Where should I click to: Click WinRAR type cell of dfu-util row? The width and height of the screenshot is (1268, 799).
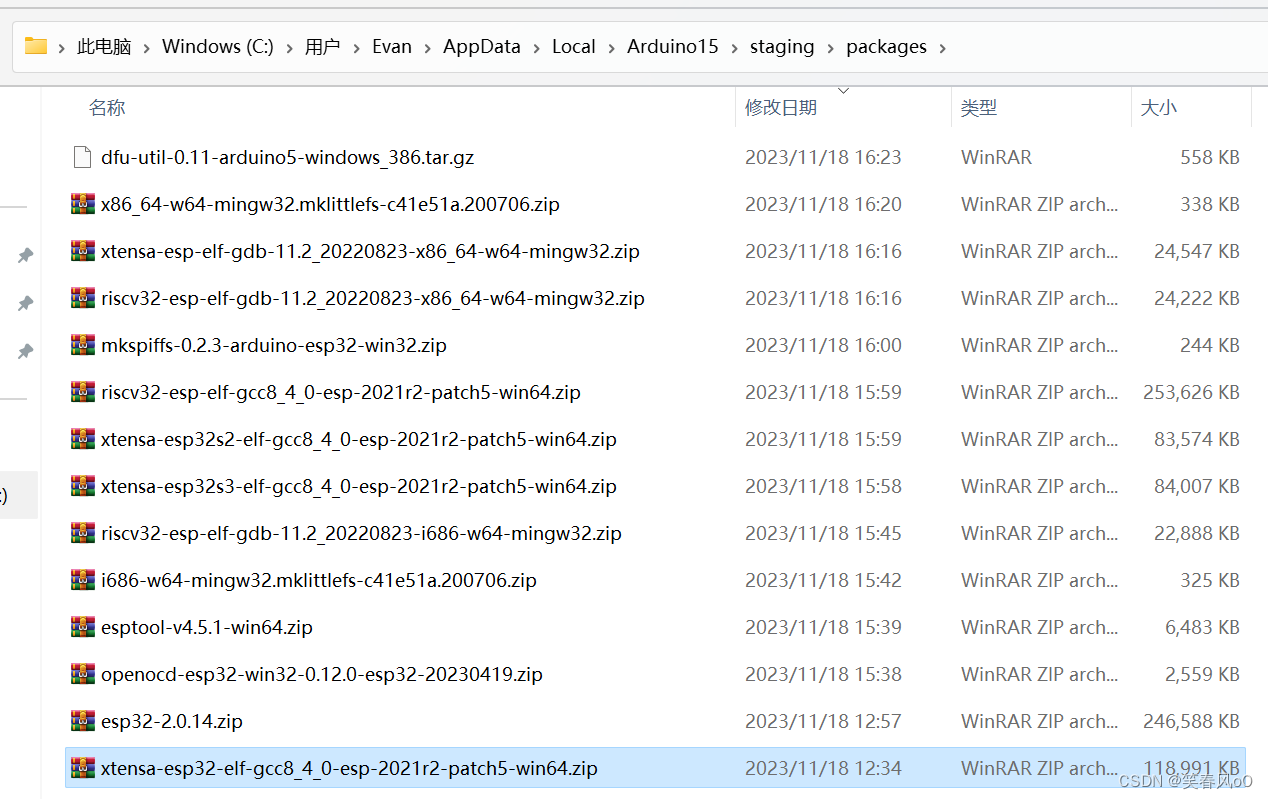(x=996, y=157)
